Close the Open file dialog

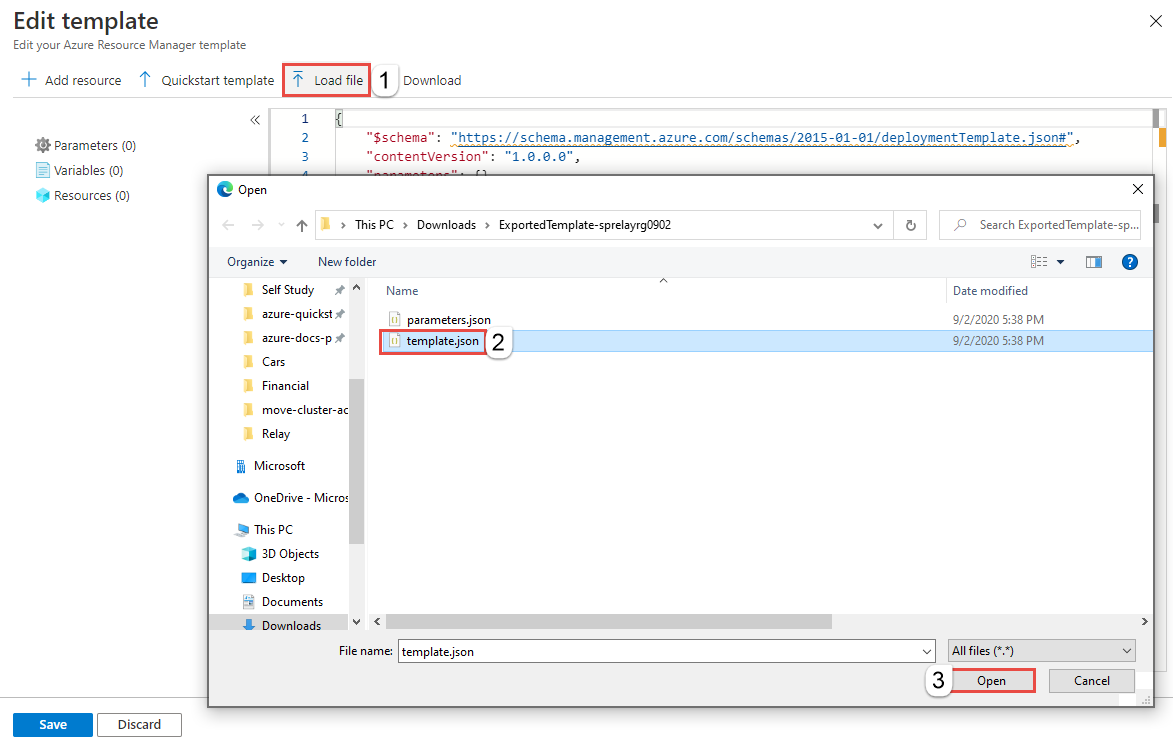click(x=1138, y=189)
